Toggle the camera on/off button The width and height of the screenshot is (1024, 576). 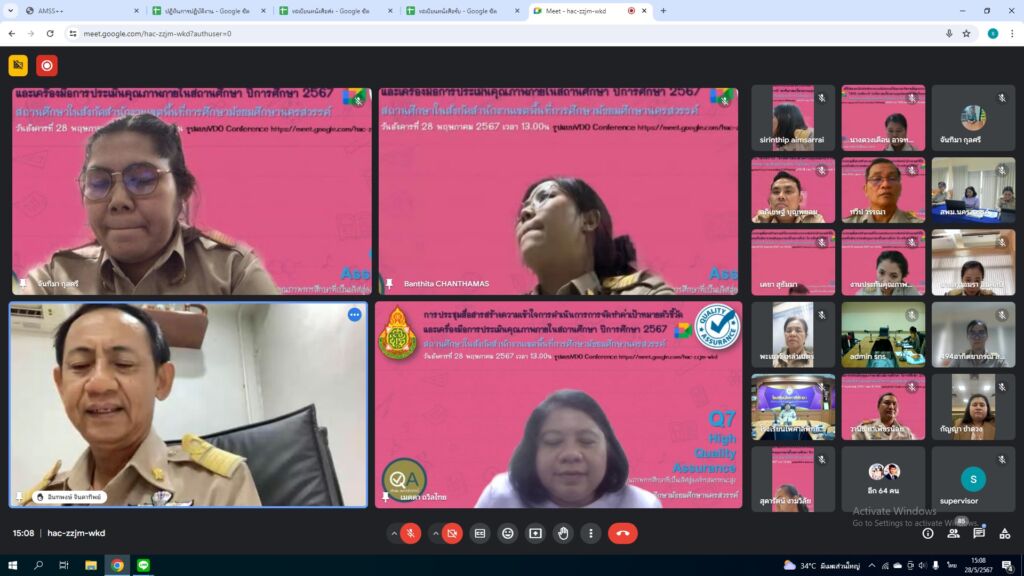(x=453, y=533)
